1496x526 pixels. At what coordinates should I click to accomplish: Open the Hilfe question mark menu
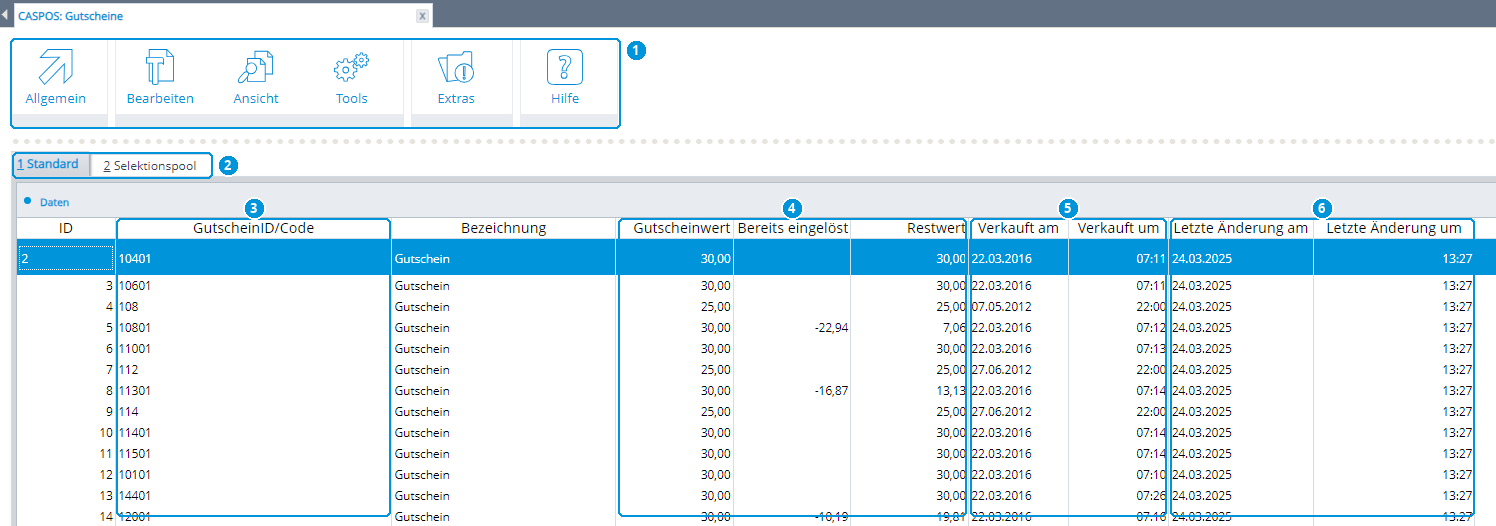tap(565, 79)
